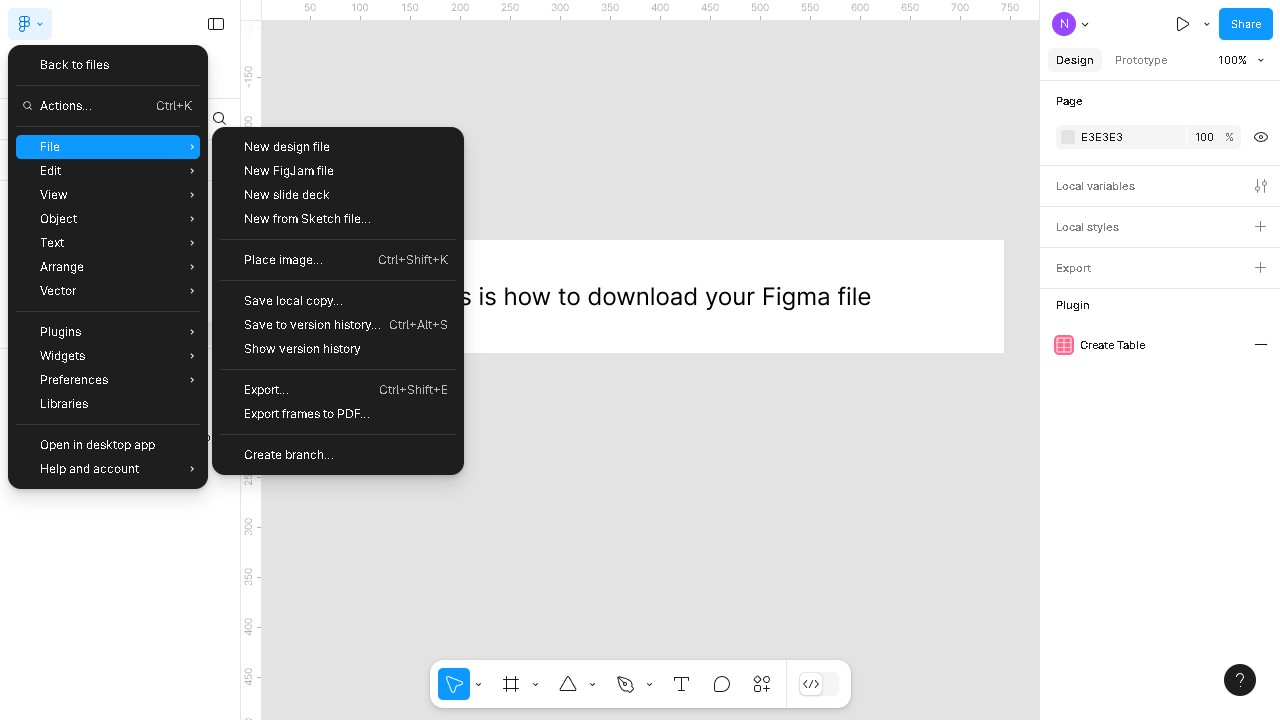
Task: Select the Shape triangle tool
Action: point(568,684)
